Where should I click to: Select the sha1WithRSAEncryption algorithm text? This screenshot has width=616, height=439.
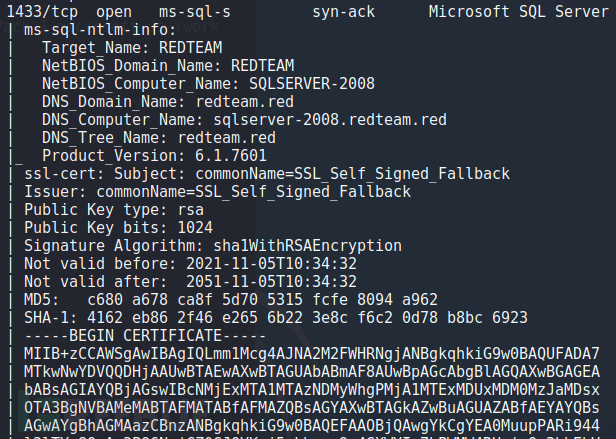307,246
